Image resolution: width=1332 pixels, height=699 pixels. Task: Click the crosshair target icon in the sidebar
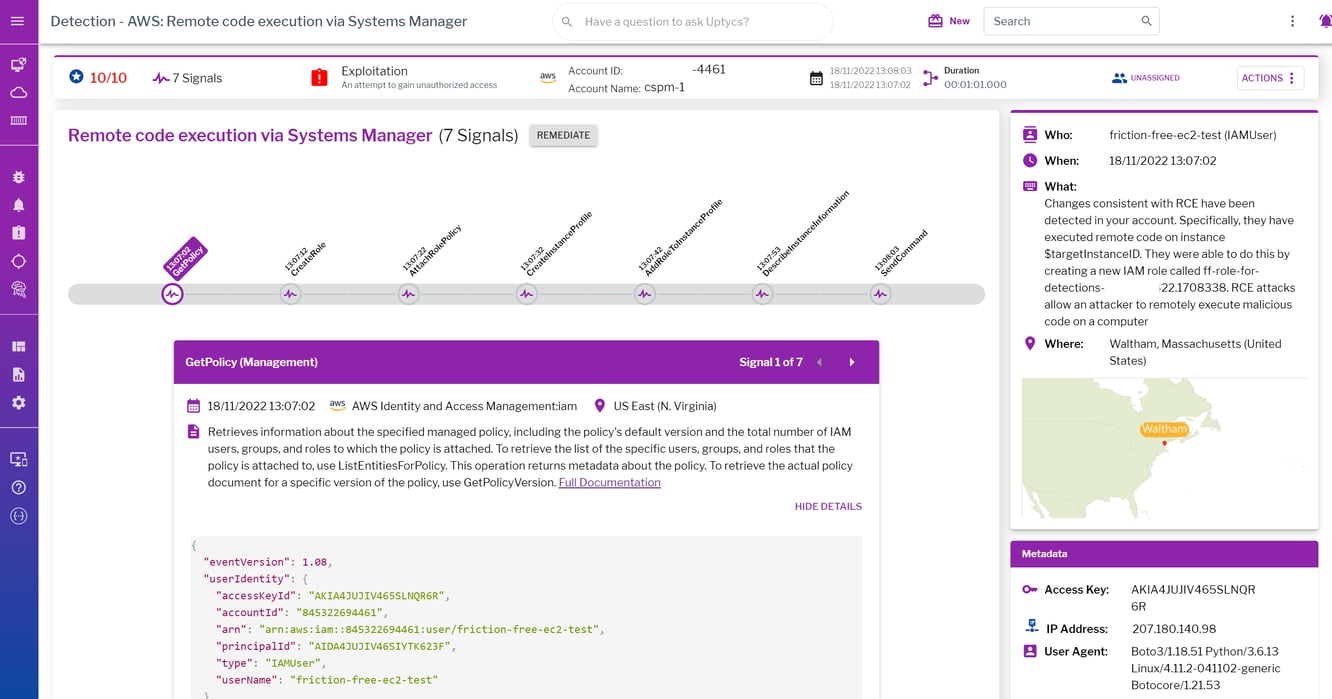(18, 261)
